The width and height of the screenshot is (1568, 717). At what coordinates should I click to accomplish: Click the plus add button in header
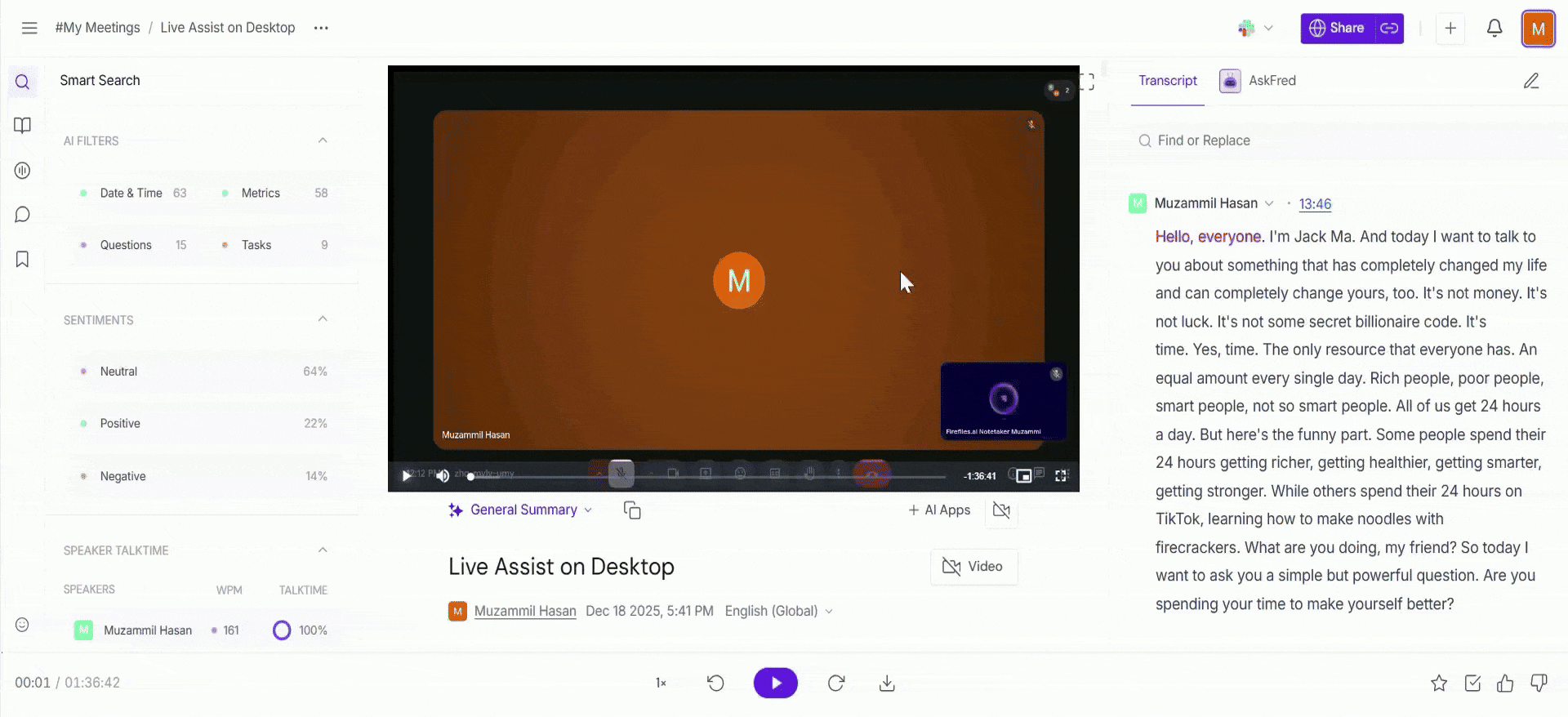click(1450, 29)
